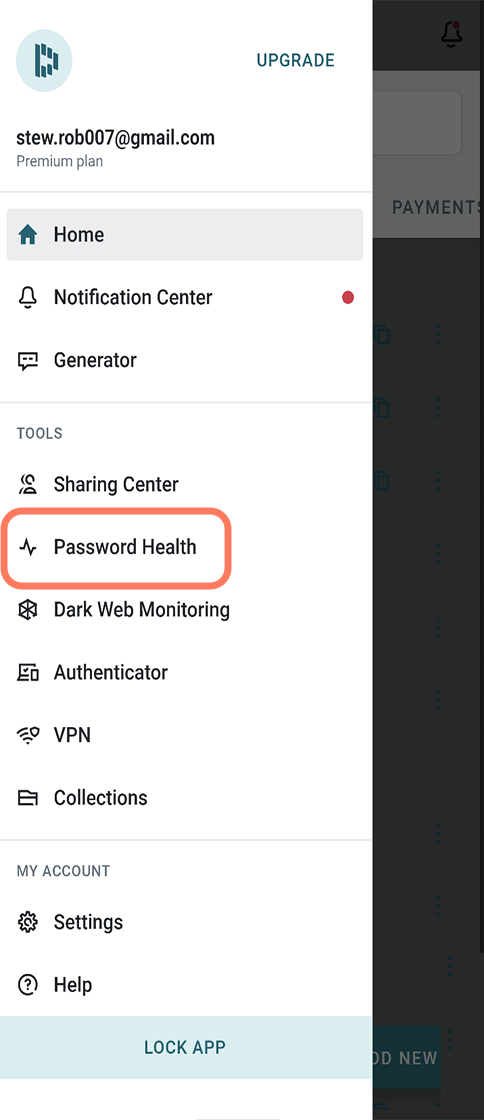484x1120 pixels.
Task: Open Notification Center menu entry
Action: (185, 297)
